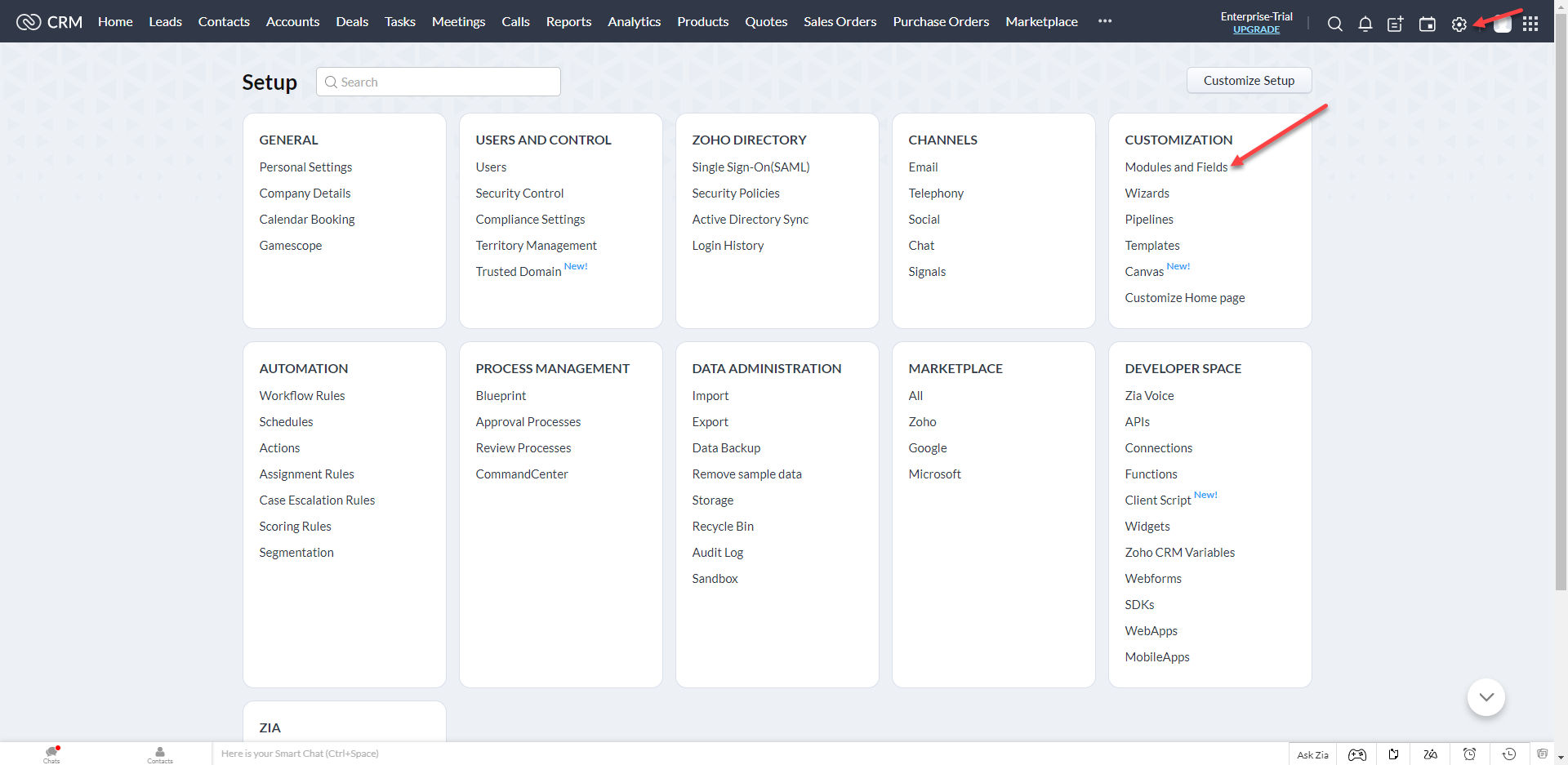Image resolution: width=1568 pixels, height=765 pixels.
Task: Open Client Script under Developer Space
Action: tap(1157, 500)
